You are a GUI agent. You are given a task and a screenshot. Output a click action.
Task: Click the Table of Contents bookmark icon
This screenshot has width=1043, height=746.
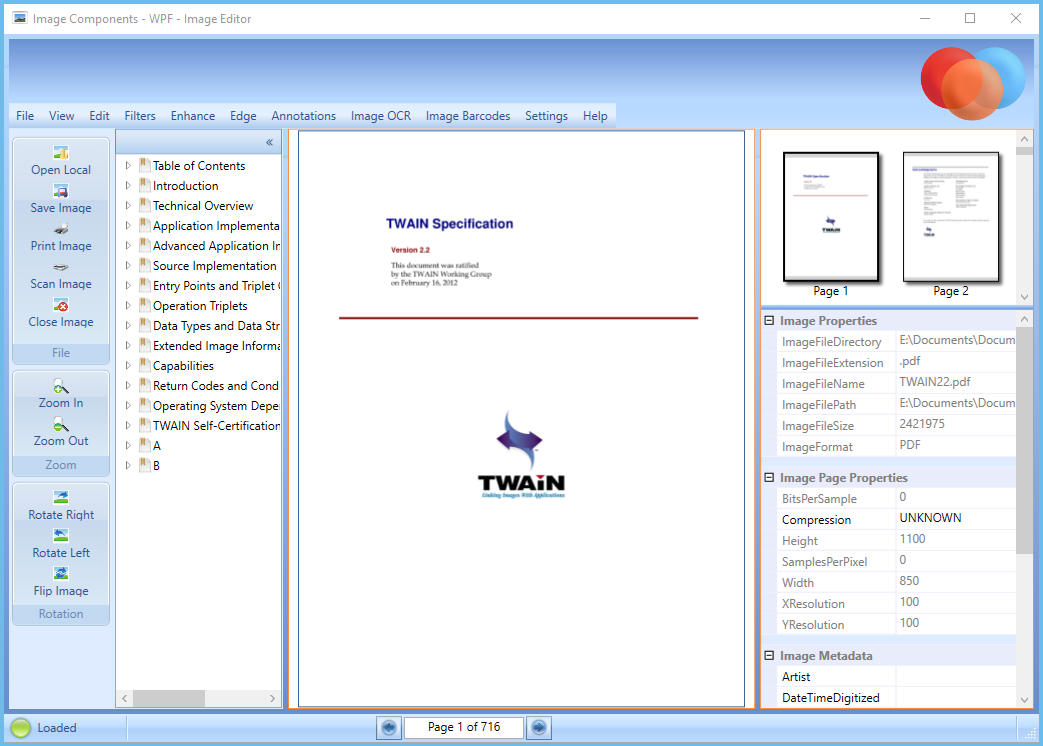[x=144, y=165]
